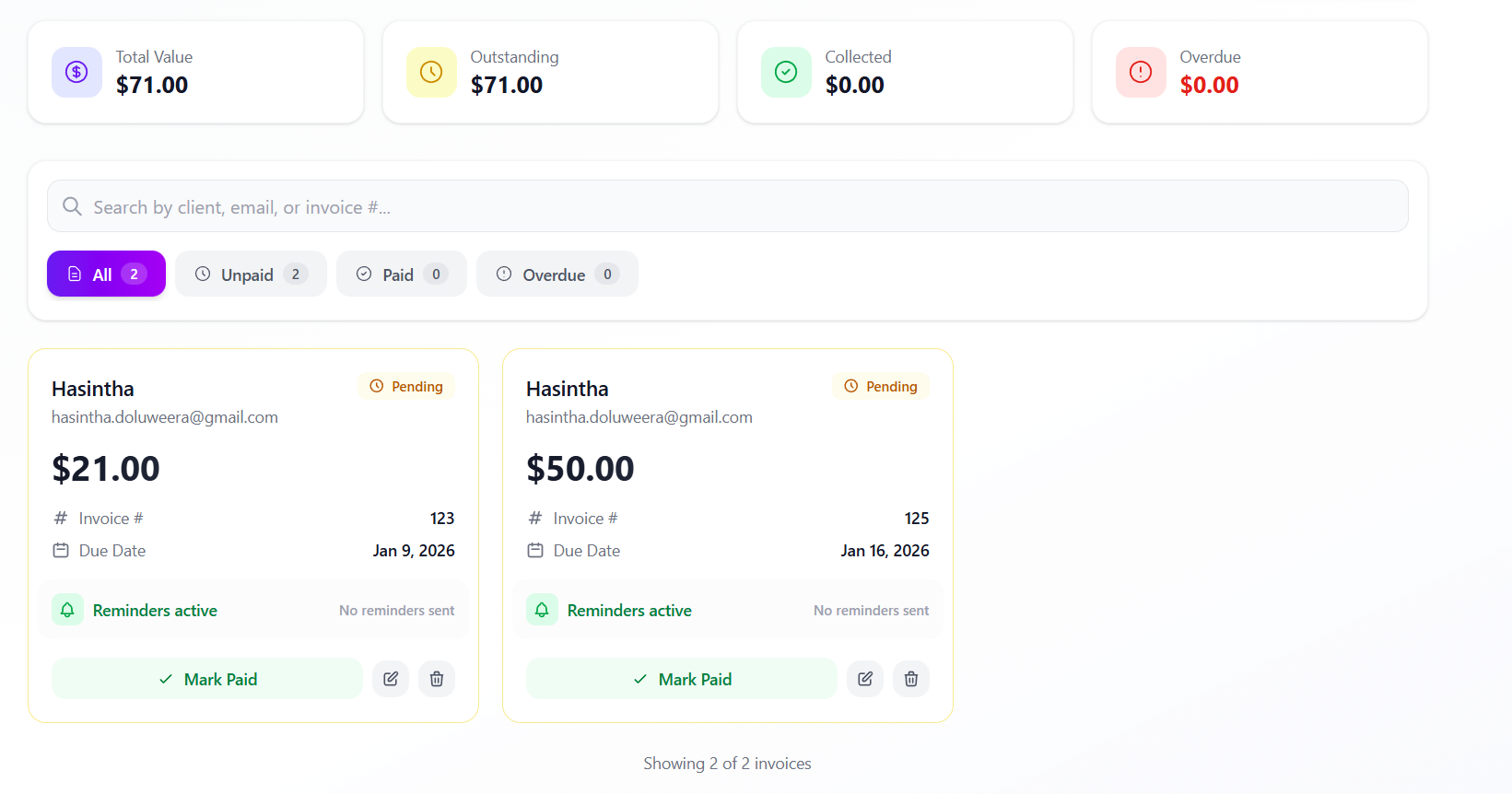Click the dollar icon on Total Value card
The image size is (1512, 794).
tap(76, 72)
